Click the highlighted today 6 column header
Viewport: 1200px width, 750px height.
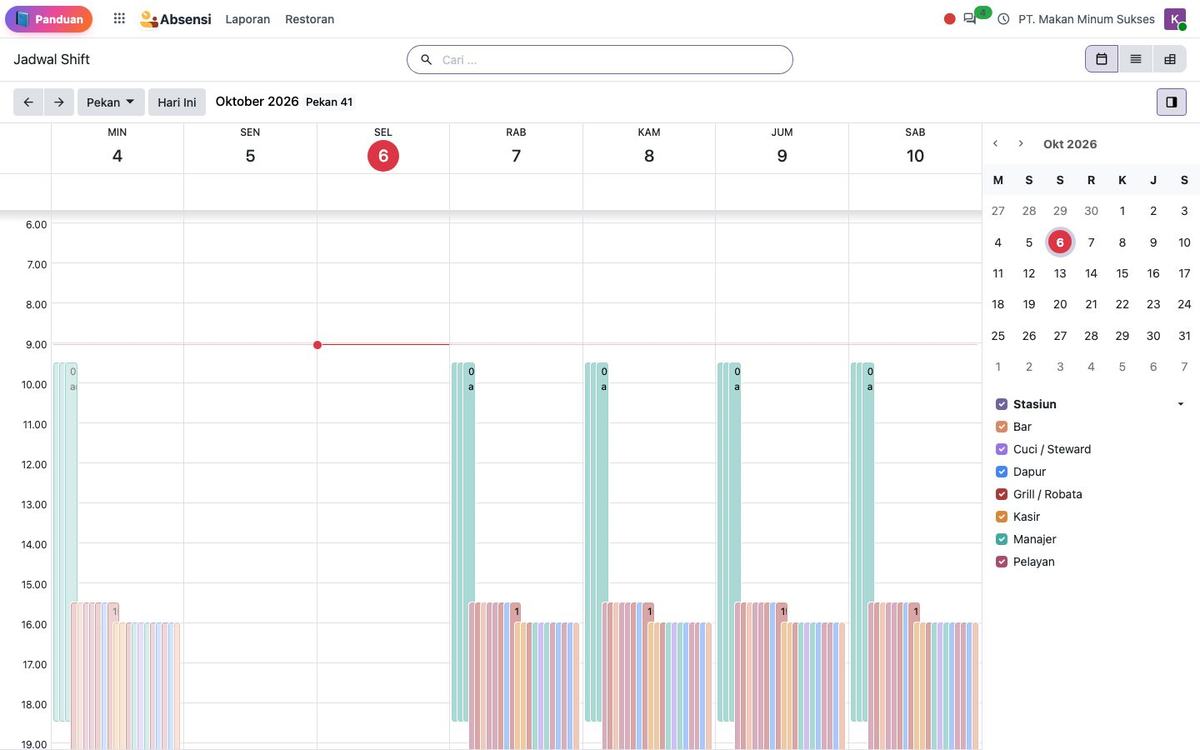383,156
